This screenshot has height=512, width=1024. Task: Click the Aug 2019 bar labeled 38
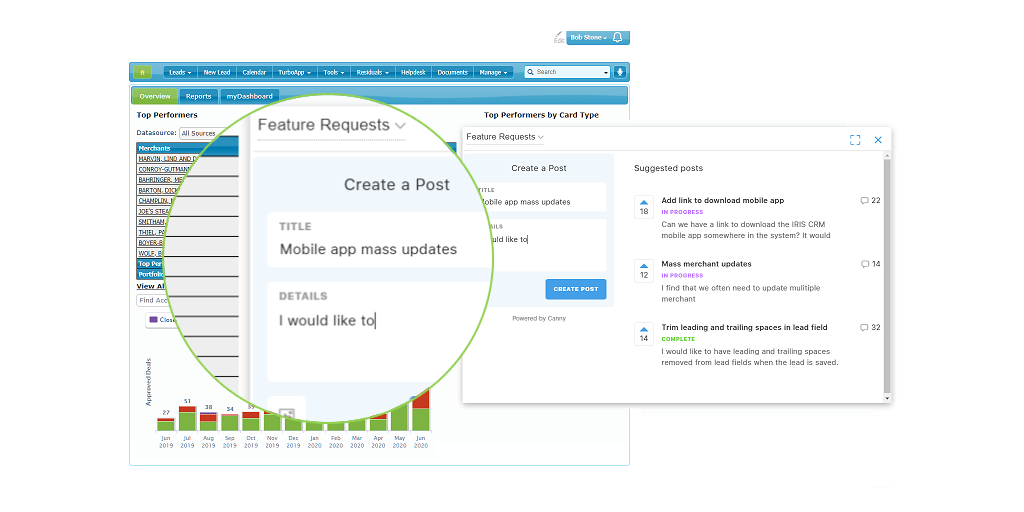[208, 421]
